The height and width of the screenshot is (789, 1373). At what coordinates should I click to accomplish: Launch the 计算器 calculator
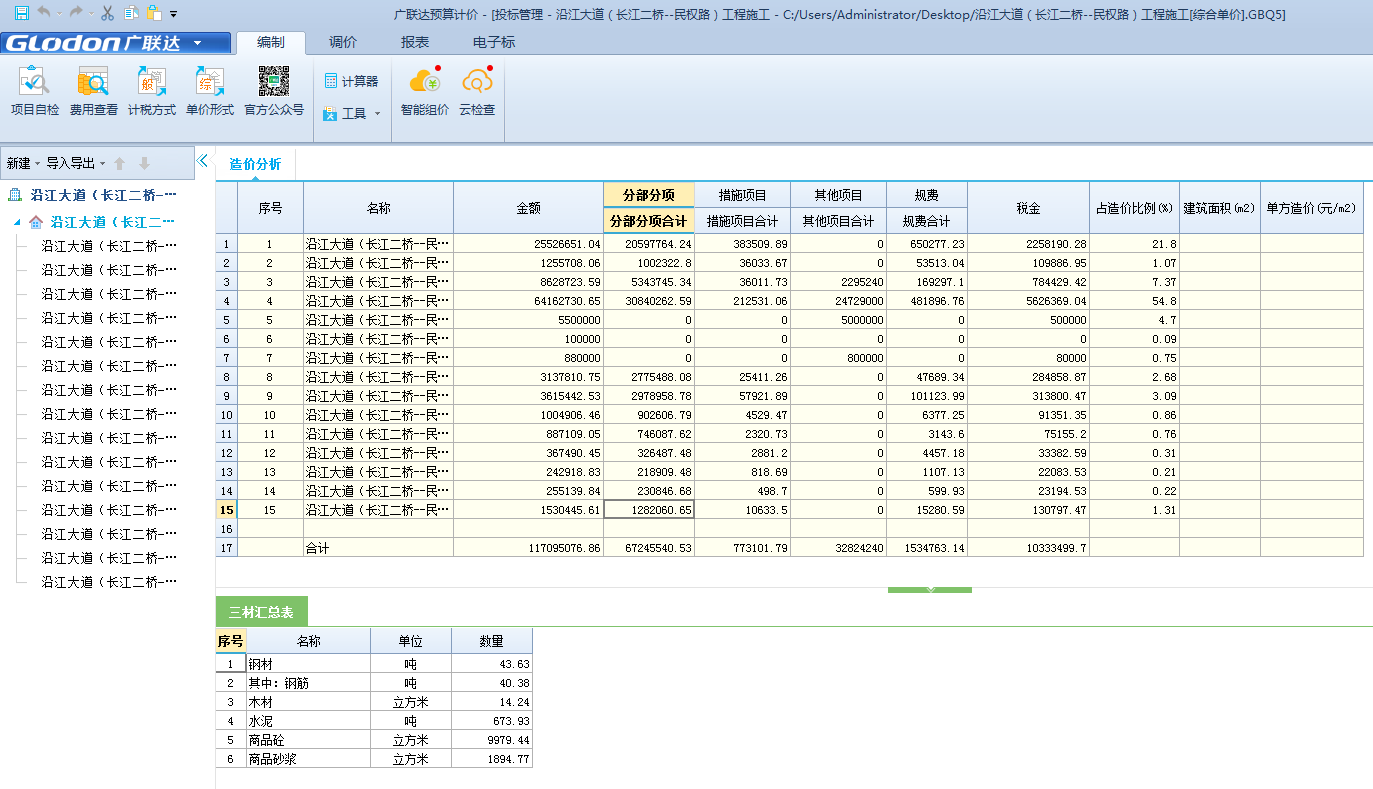click(x=351, y=81)
